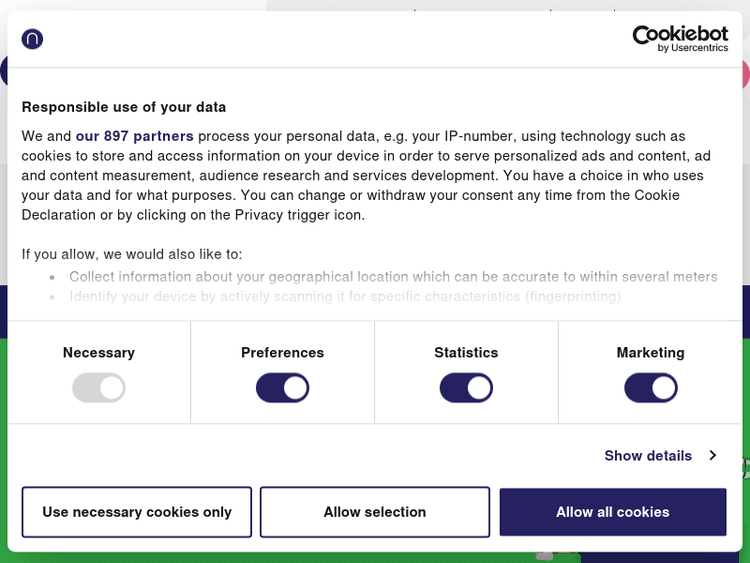
Task: Click the Marketing category label
Action: click(650, 353)
